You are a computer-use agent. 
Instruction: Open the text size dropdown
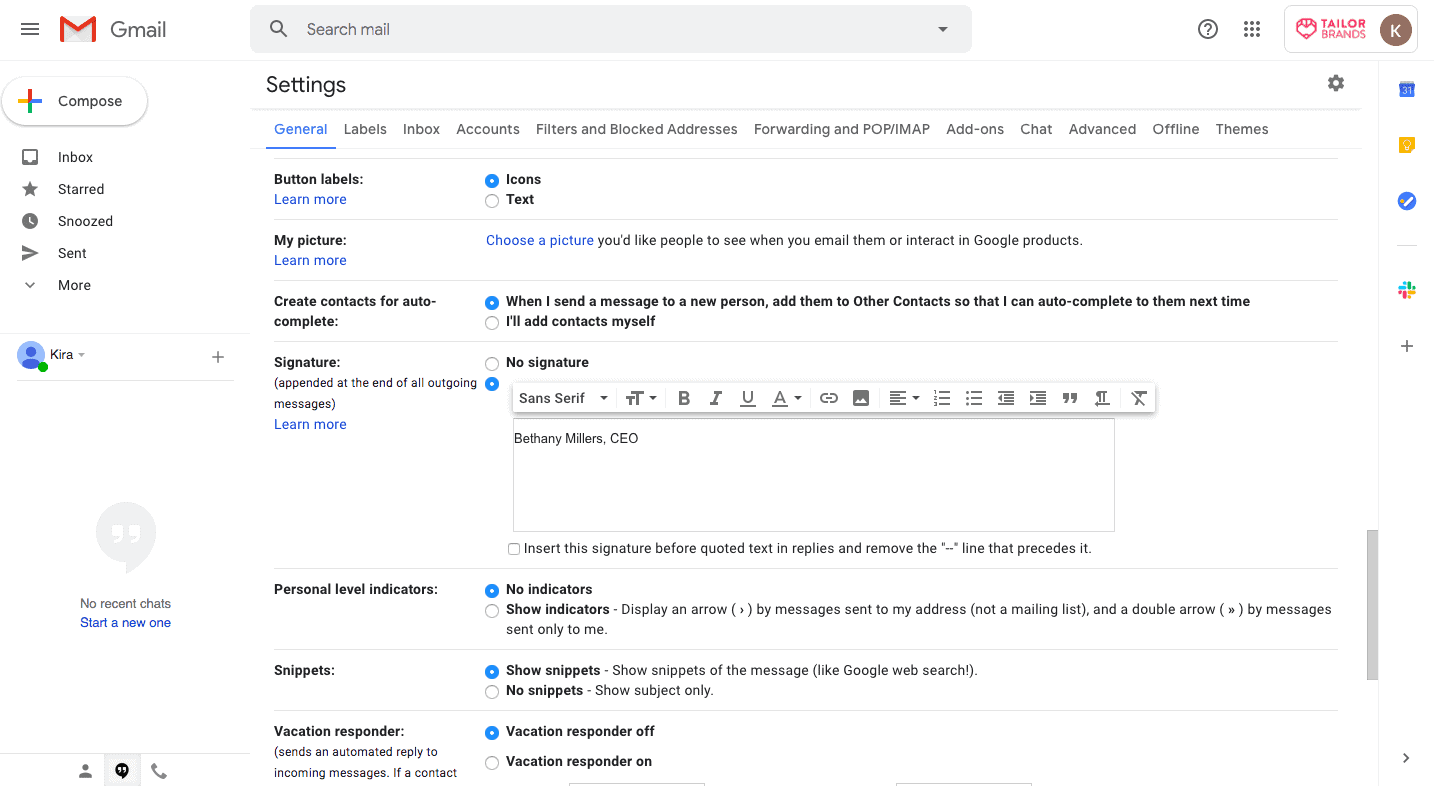click(641, 398)
